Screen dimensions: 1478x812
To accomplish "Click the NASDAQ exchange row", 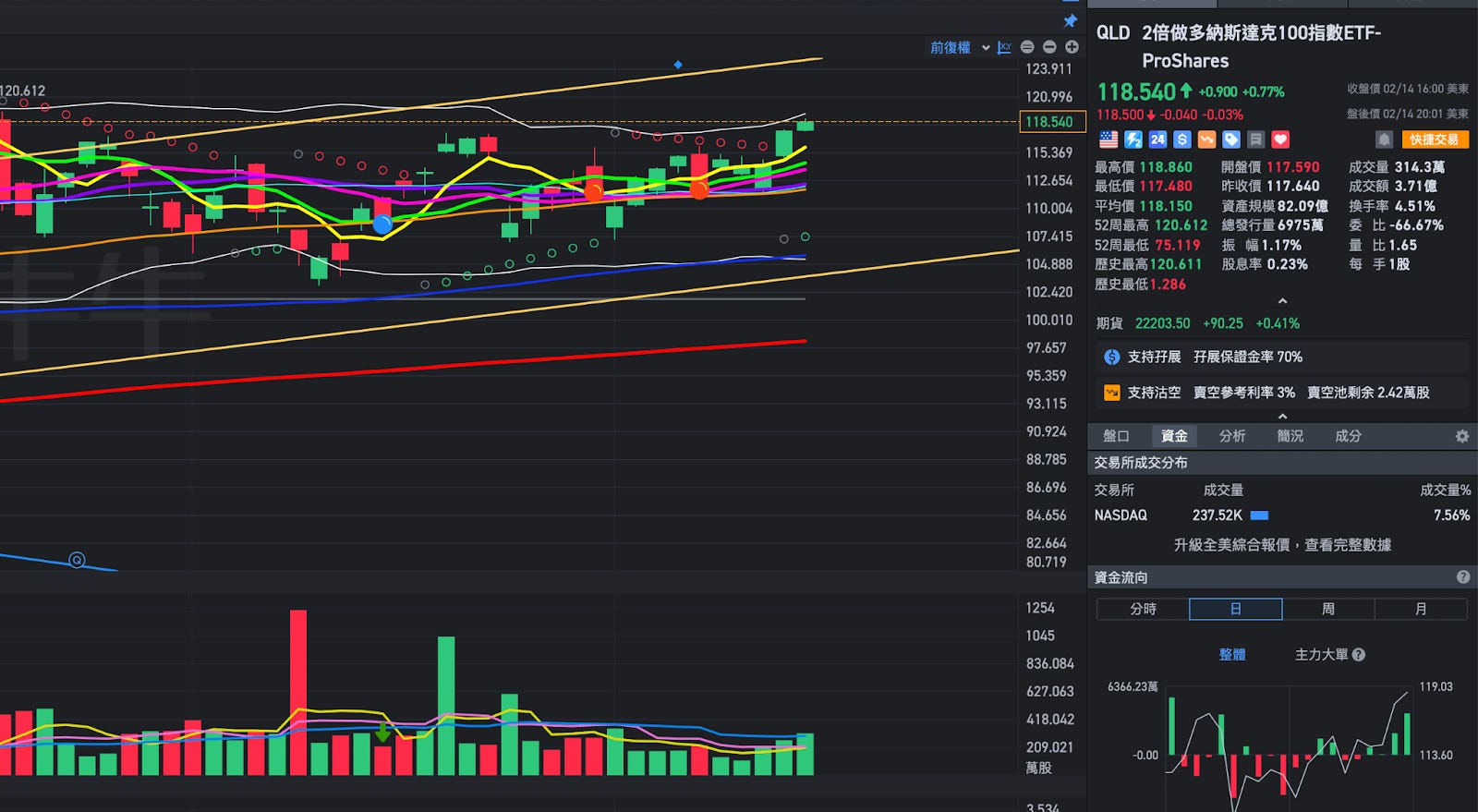I will pyautogui.click(x=1282, y=515).
